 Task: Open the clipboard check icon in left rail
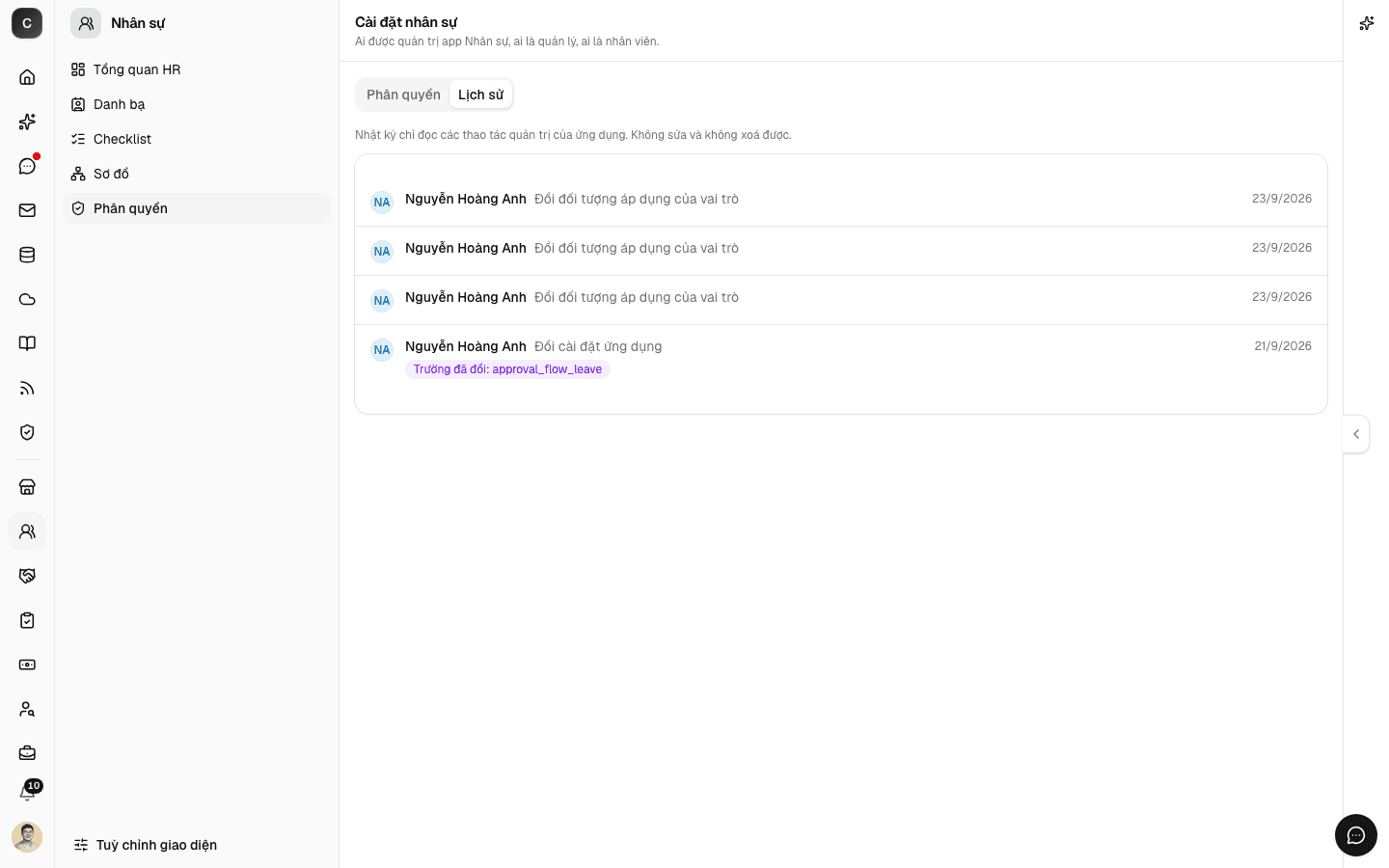(x=27, y=620)
